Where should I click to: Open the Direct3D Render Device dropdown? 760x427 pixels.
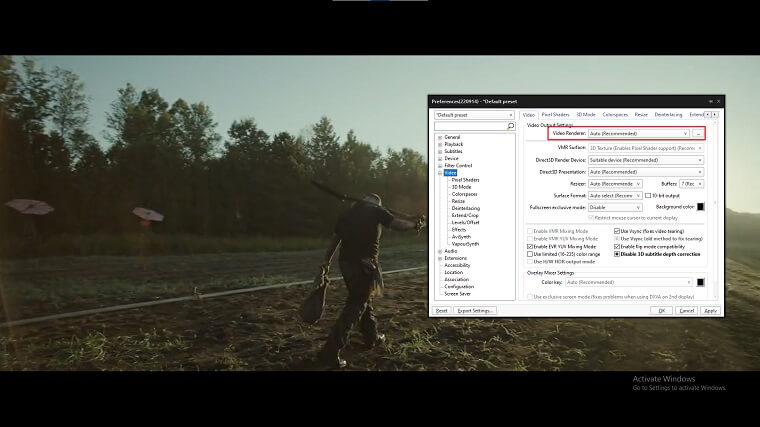pos(646,160)
